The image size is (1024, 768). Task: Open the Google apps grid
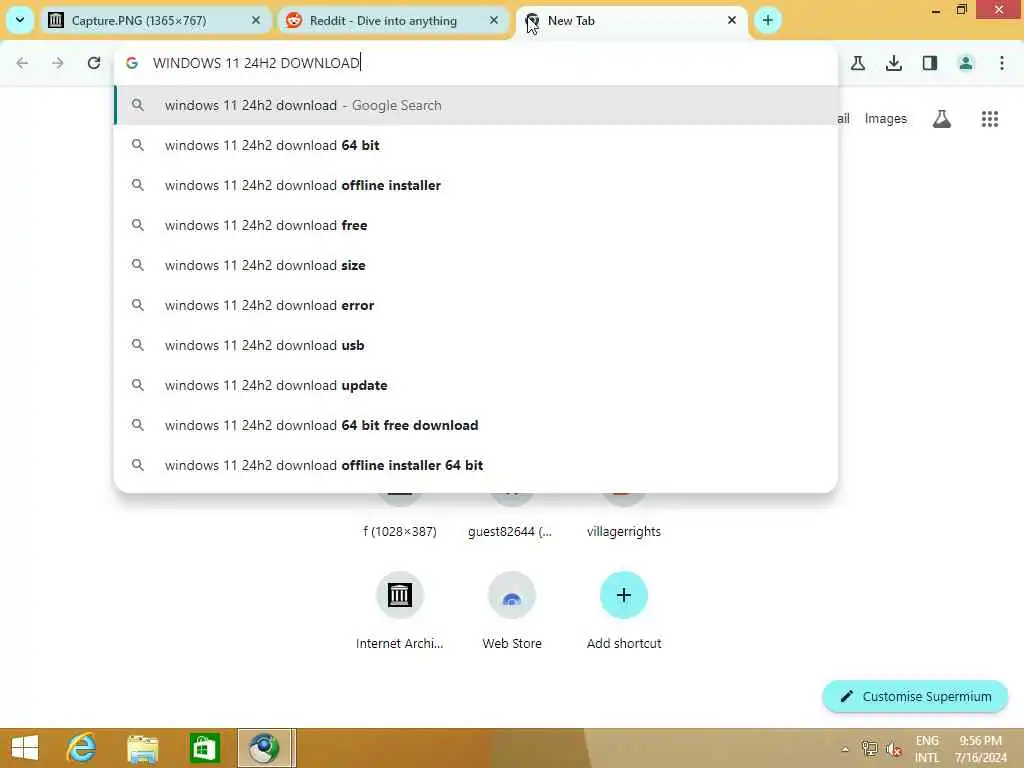click(990, 119)
